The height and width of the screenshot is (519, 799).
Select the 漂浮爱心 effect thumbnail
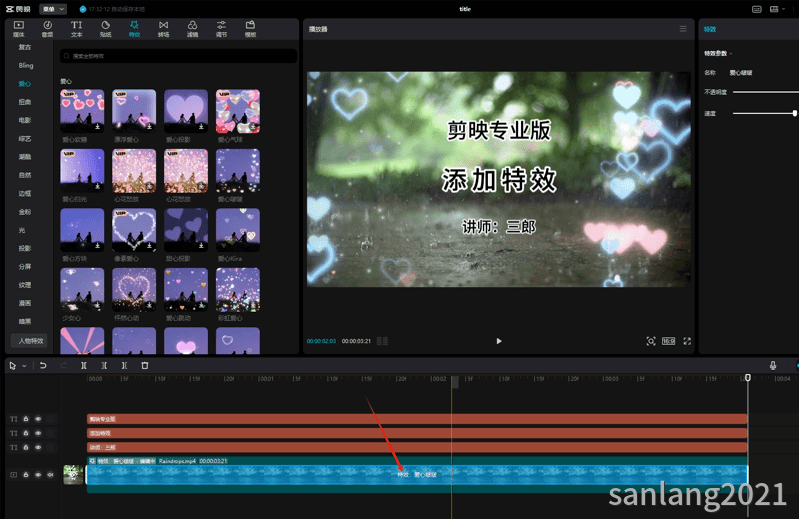coord(134,111)
